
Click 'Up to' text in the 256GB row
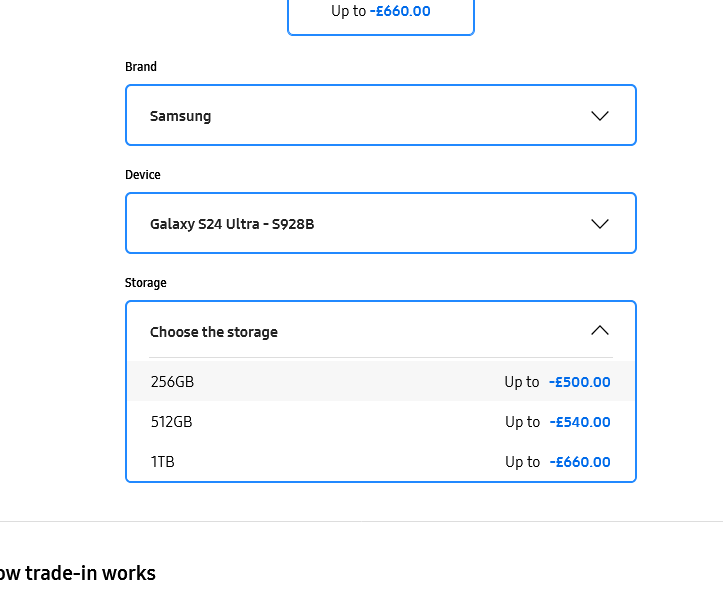[x=522, y=382]
